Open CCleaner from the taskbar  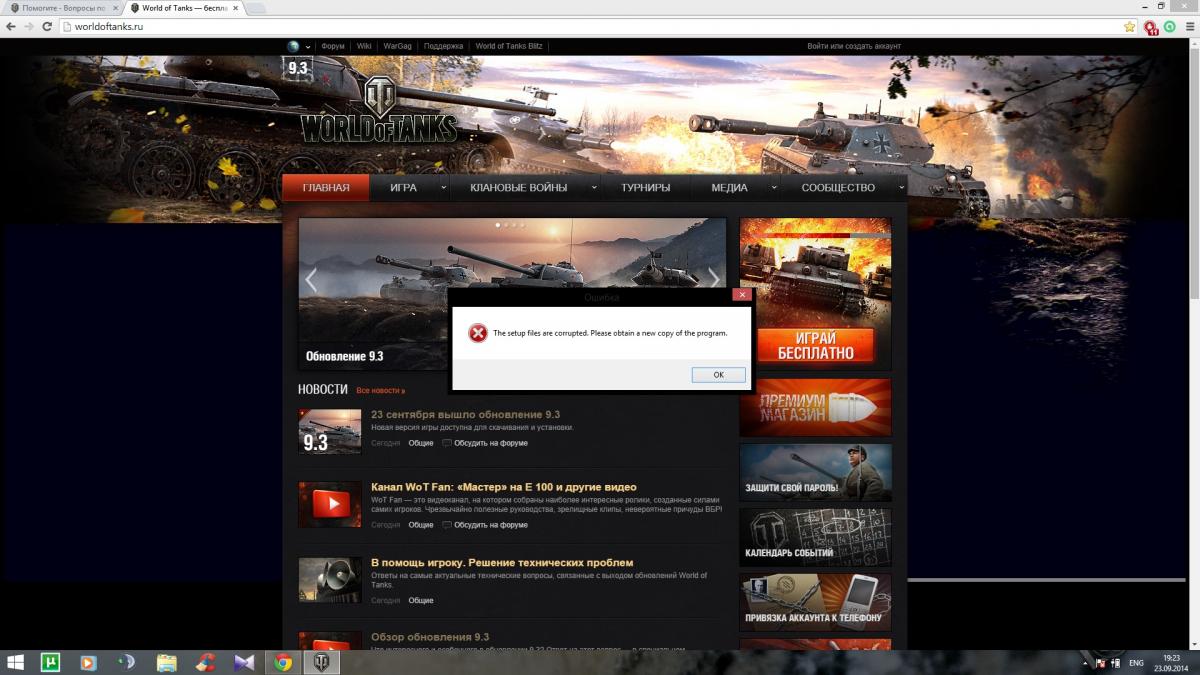coord(205,662)
